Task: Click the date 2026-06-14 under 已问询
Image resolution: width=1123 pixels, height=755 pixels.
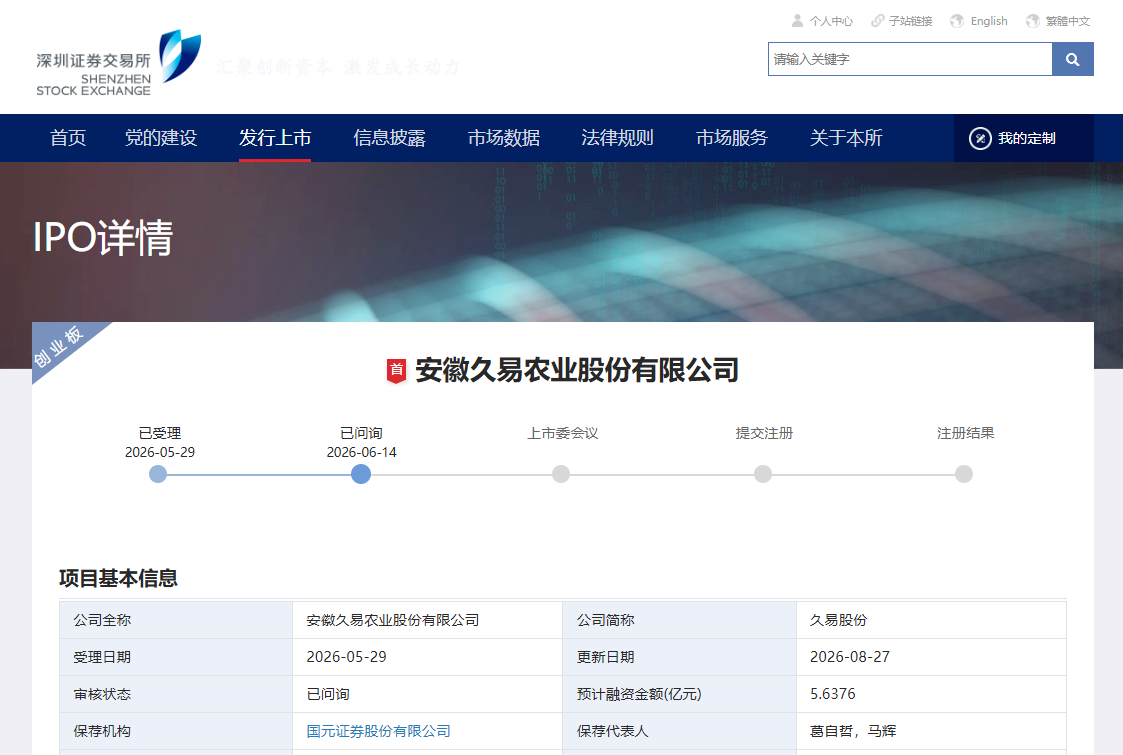Action: [362, 452]
